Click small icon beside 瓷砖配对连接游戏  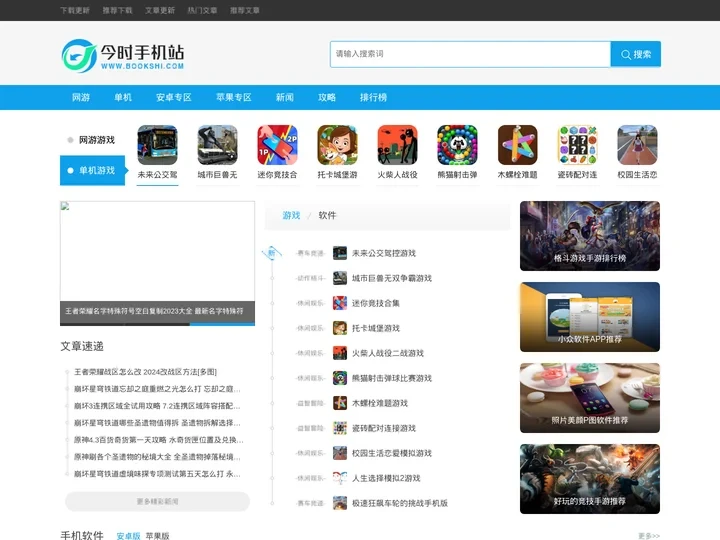(340, 428)
